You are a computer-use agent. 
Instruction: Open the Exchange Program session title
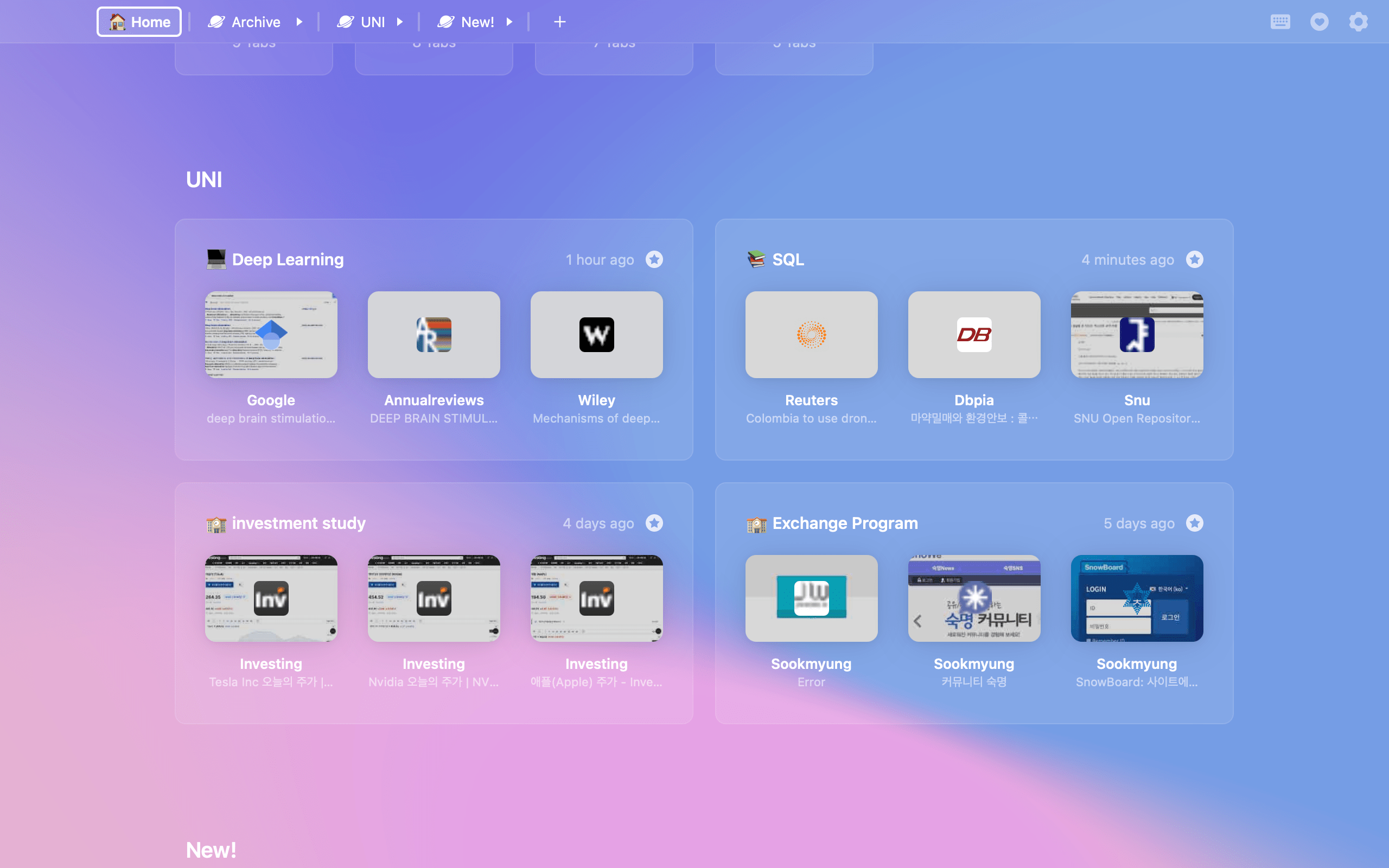pos(844,523)
